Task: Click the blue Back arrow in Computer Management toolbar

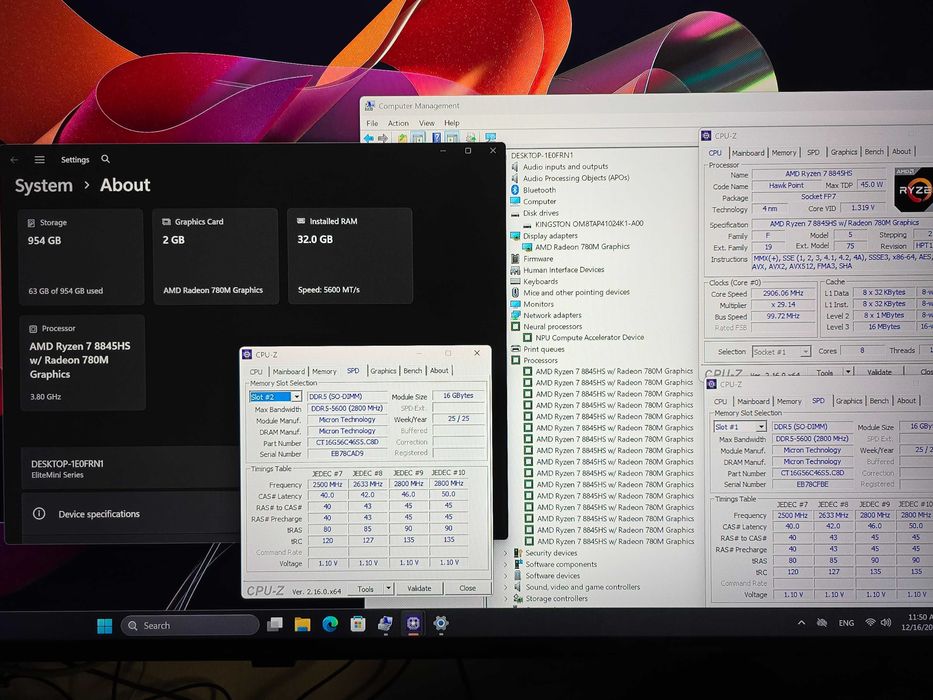Action: click(369, 138)
